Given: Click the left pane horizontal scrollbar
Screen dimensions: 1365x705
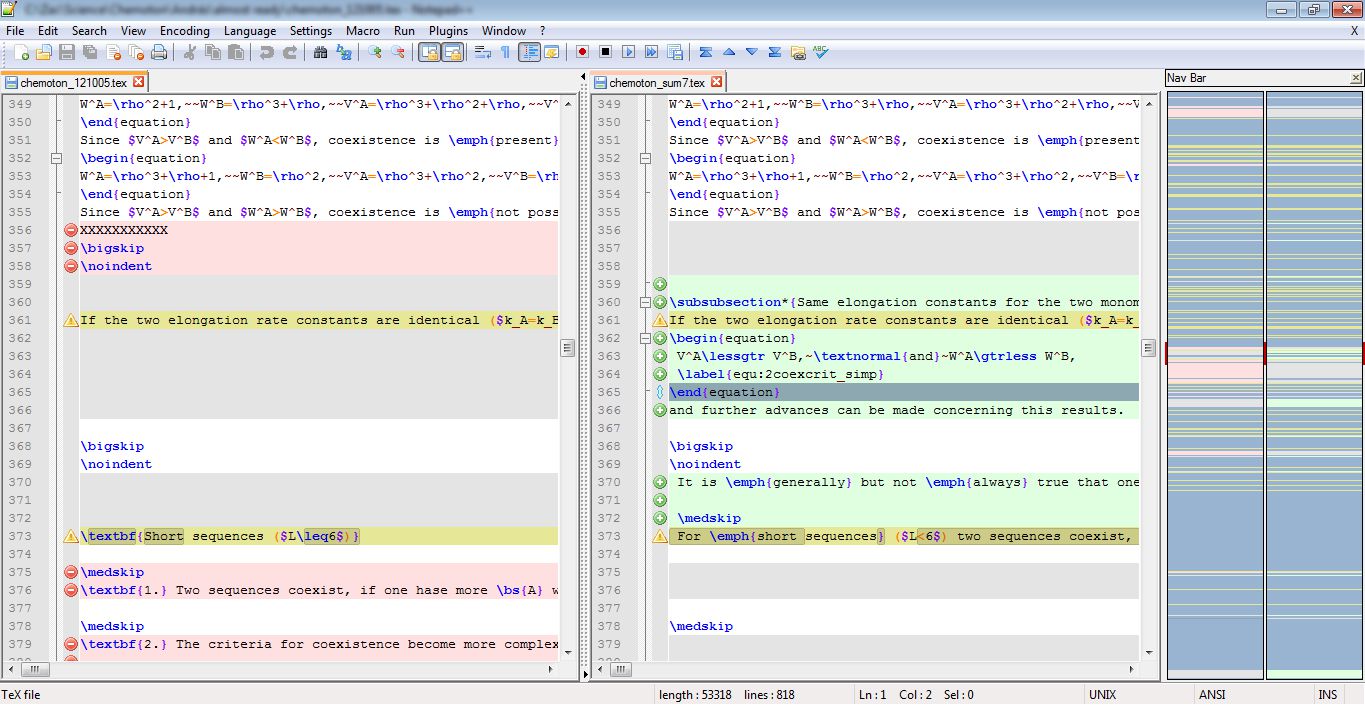Looking at the screenshot, I should point(290,670).
